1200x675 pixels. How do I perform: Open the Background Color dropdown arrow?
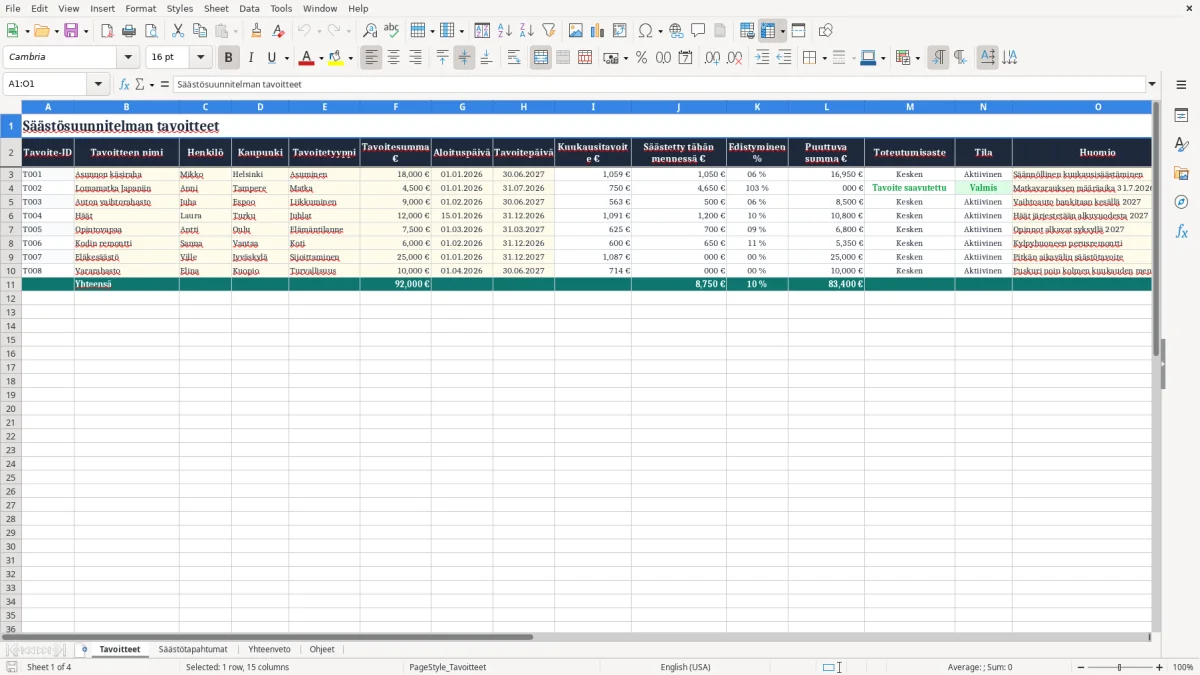(350, 58)
